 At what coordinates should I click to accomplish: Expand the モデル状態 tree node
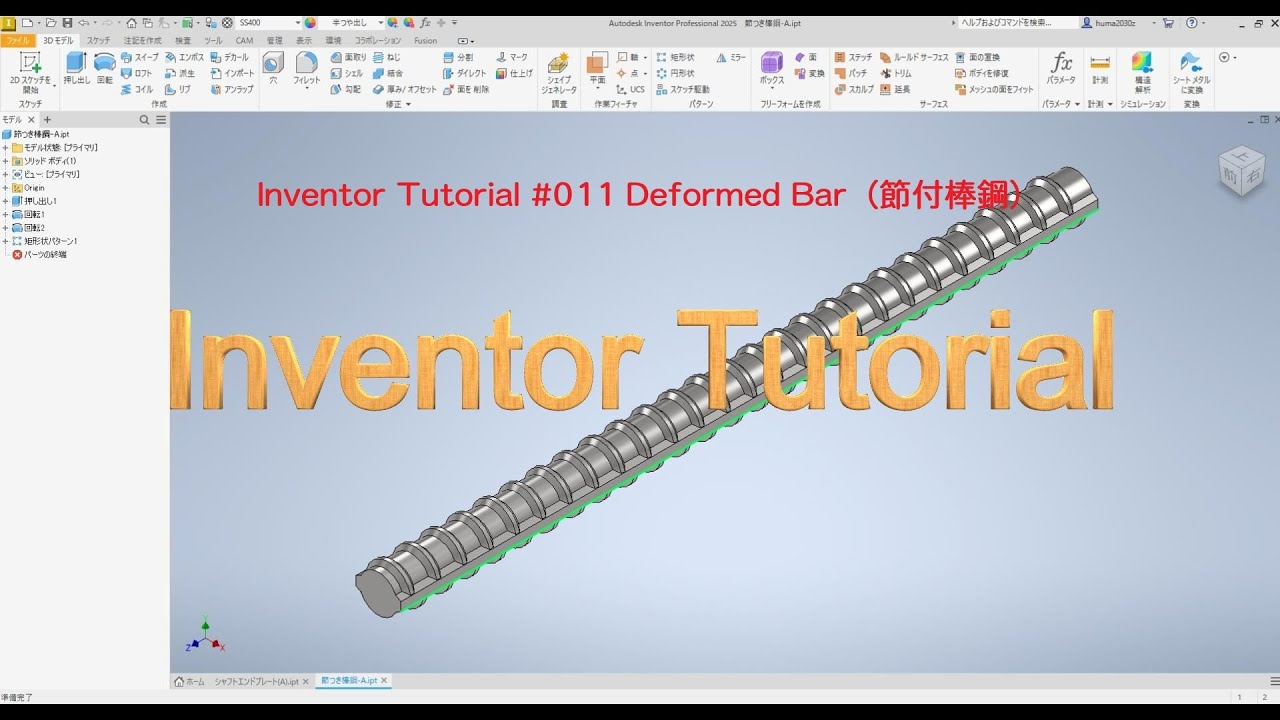(5, 148)
